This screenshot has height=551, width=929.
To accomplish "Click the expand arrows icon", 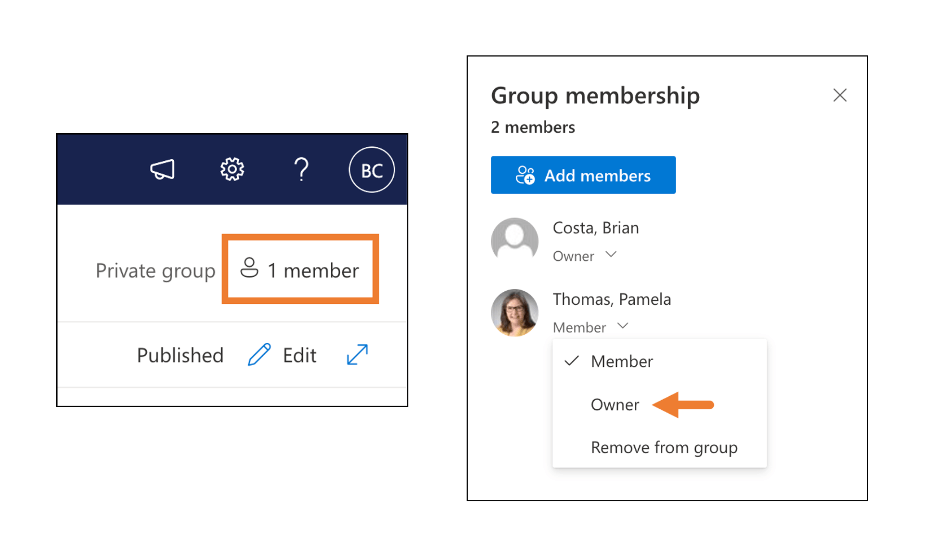I will pos(357,355).
